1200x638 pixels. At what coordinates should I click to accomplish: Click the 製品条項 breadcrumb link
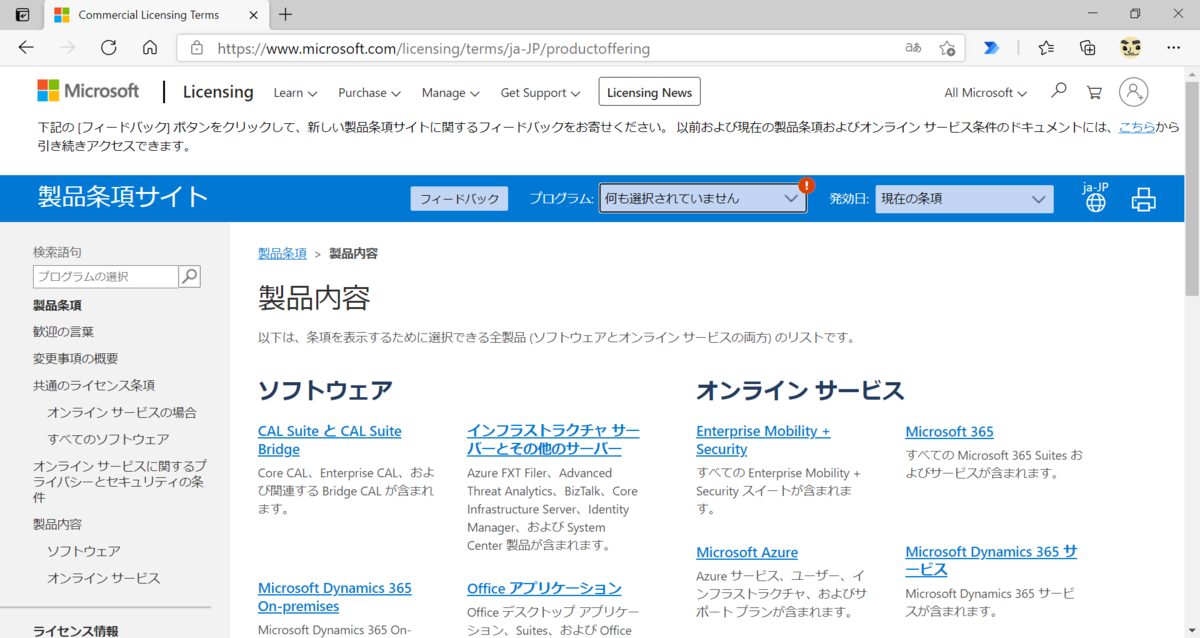pos(282,253)
